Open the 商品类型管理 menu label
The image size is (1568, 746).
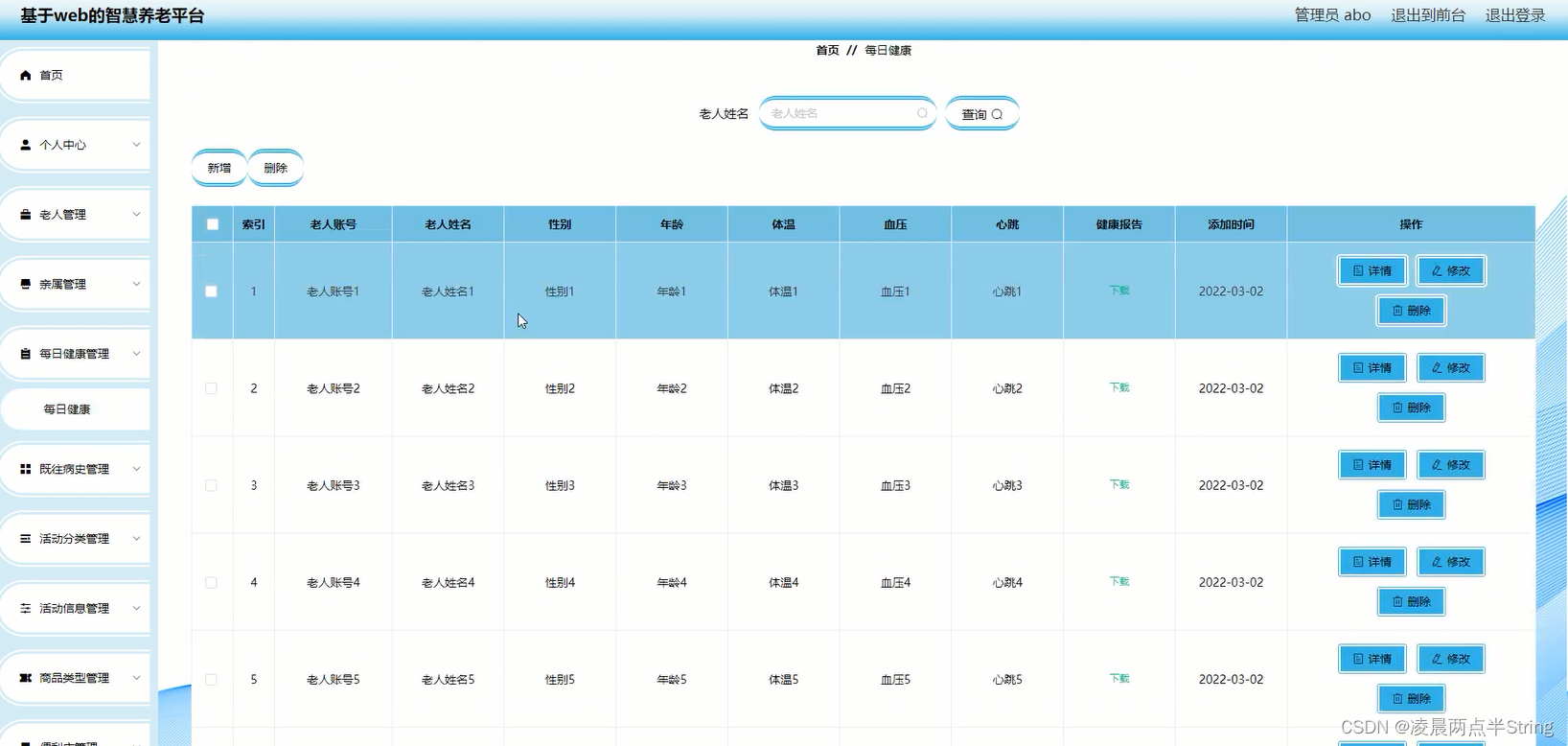click(74, 678)
